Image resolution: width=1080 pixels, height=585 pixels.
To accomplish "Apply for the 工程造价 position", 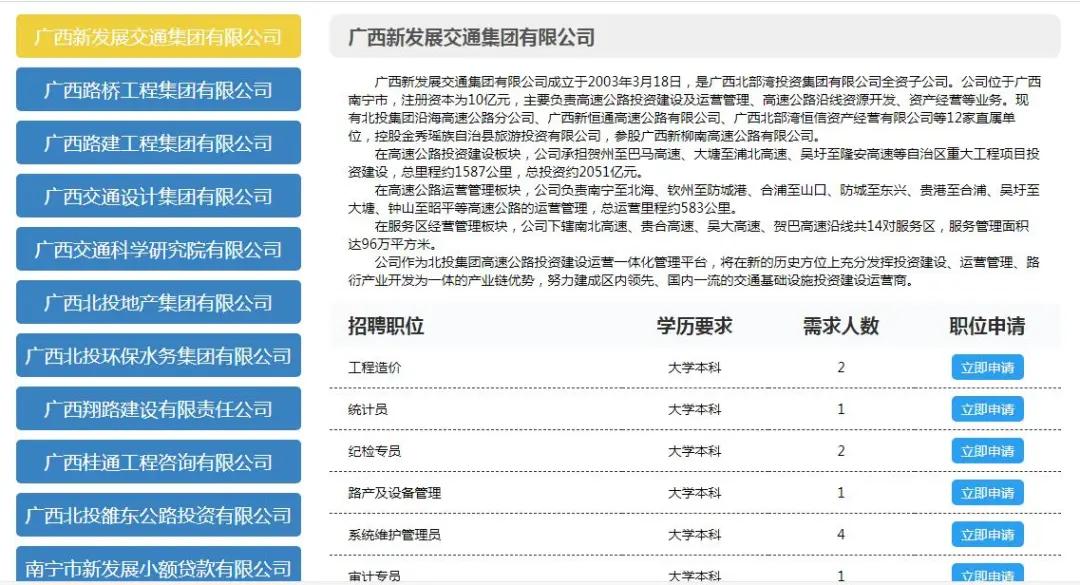I will pos(991,367).
